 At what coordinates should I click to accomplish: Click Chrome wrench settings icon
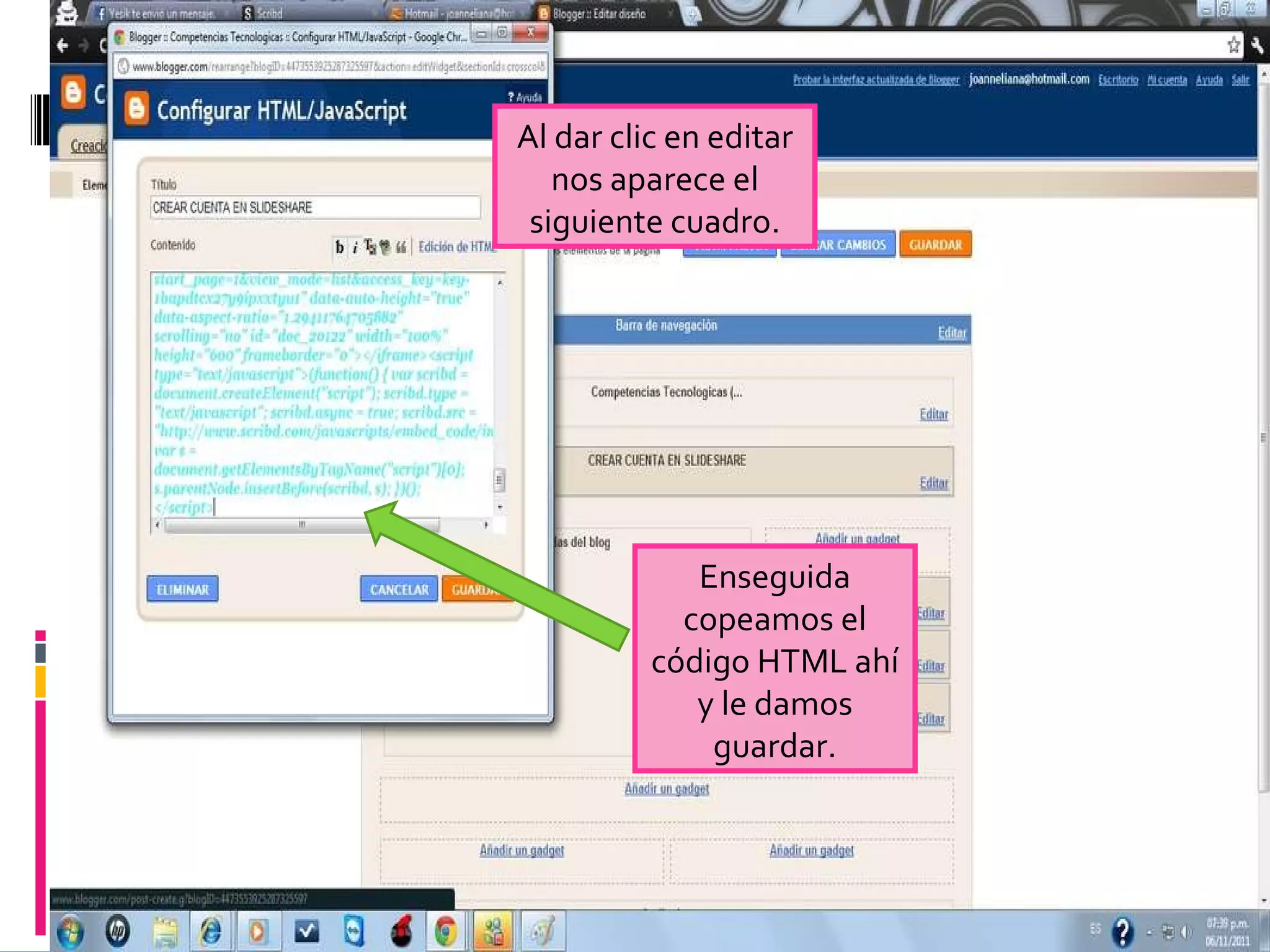pos(1256,45)
